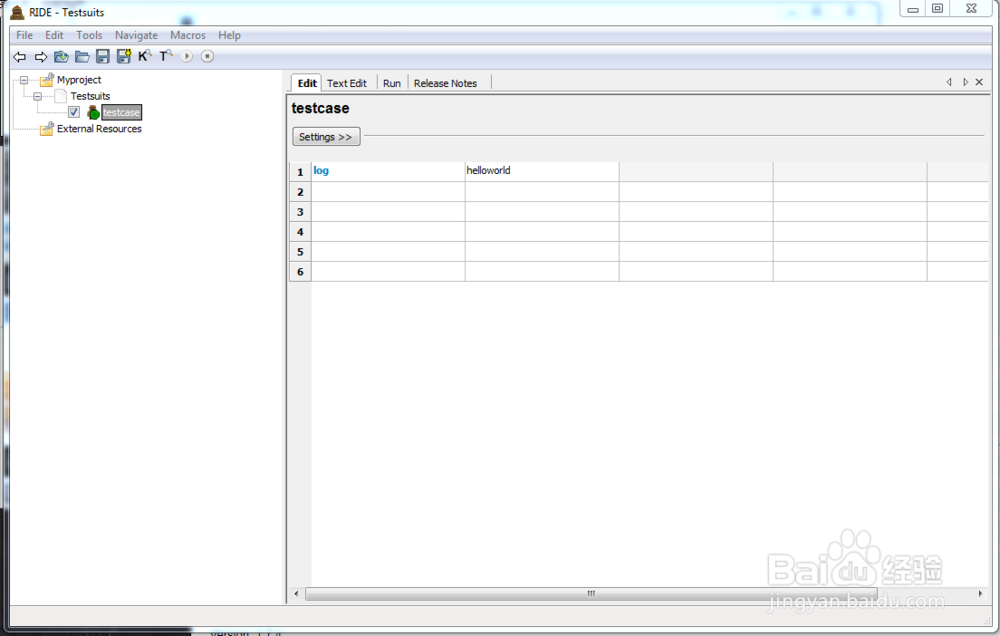Select row header 3 in the grid
Image resolution: width=1000 pixels, height=636 pixels.
[x=300, y=212]
